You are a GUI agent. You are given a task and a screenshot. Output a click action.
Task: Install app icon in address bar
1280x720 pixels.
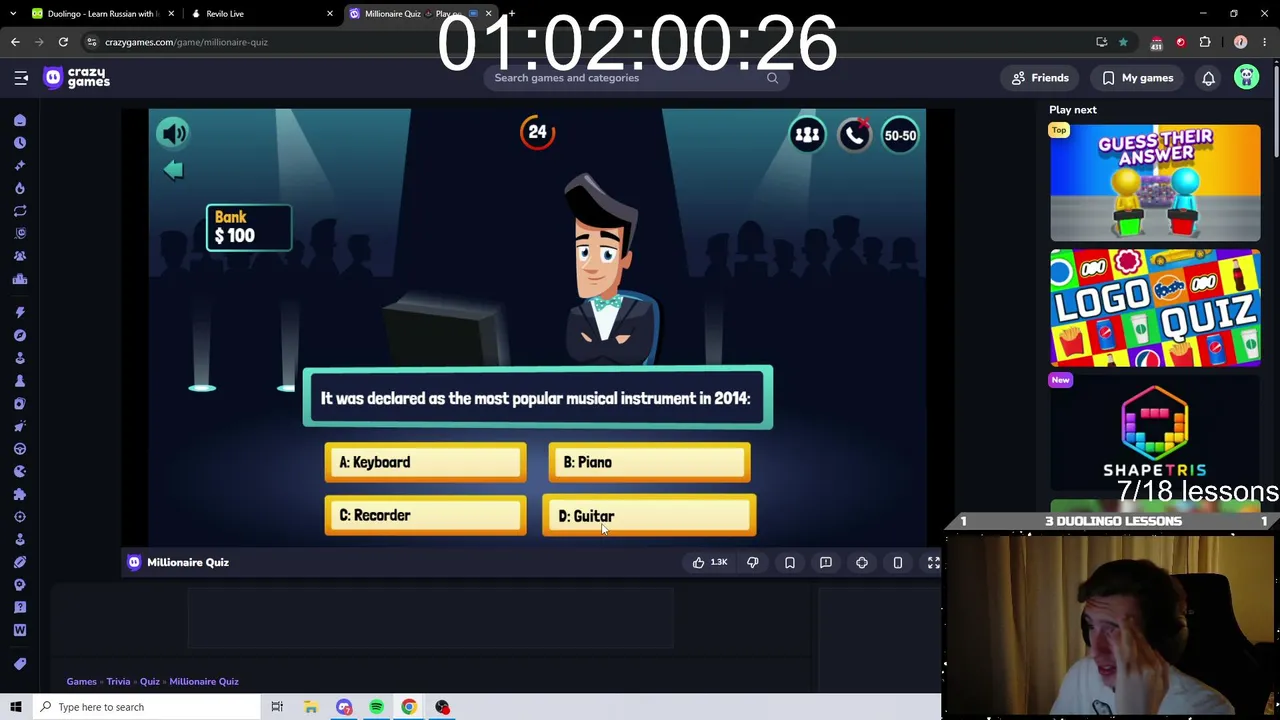coord(1101,42)
